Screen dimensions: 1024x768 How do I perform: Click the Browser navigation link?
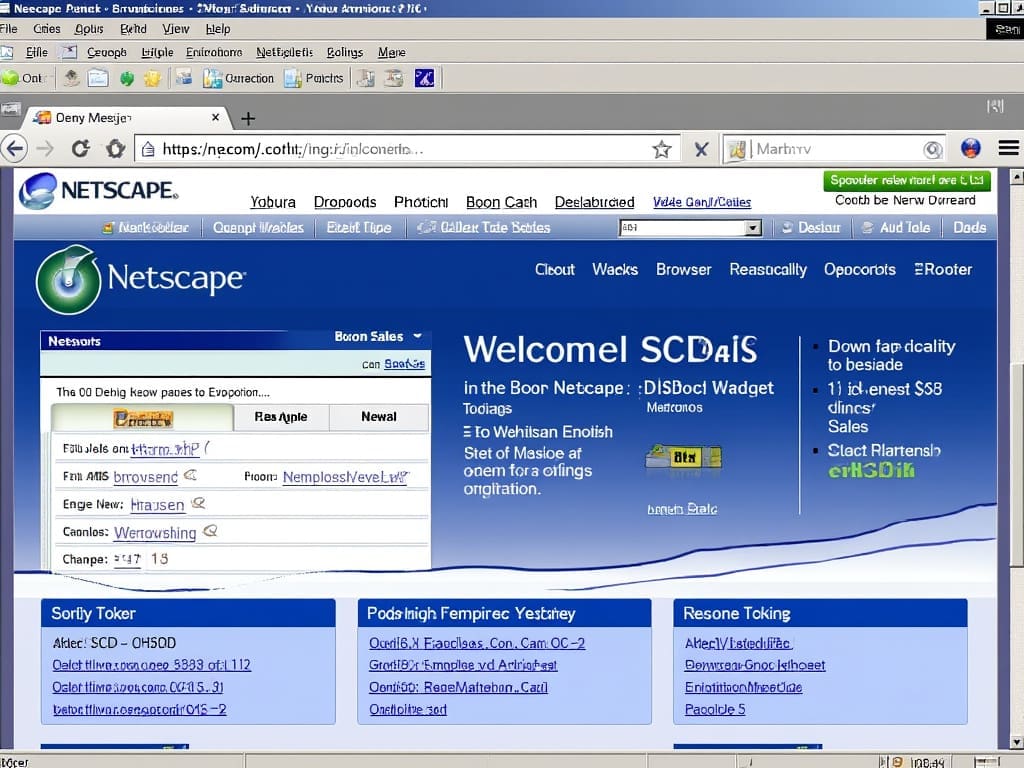(683, 269)
